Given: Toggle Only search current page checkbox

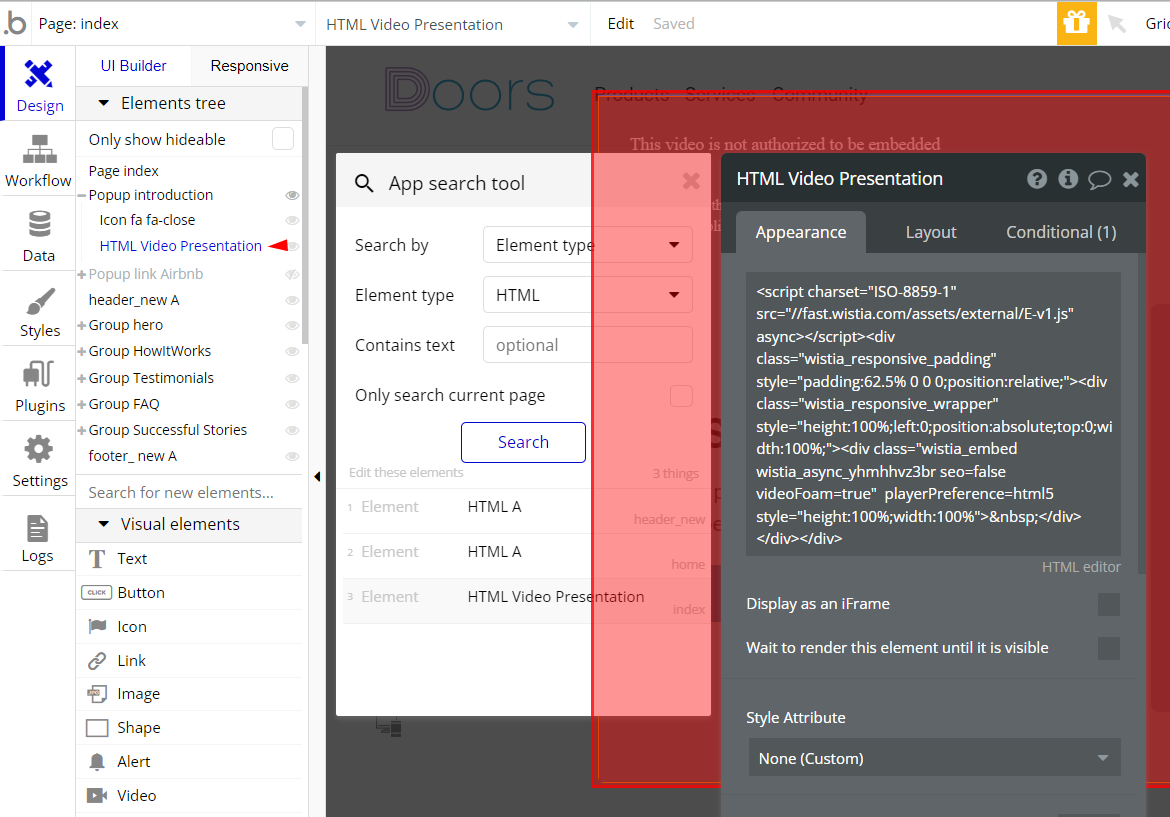Looking at the screenshot, I should pyautogui.click(x=681, y=395).
